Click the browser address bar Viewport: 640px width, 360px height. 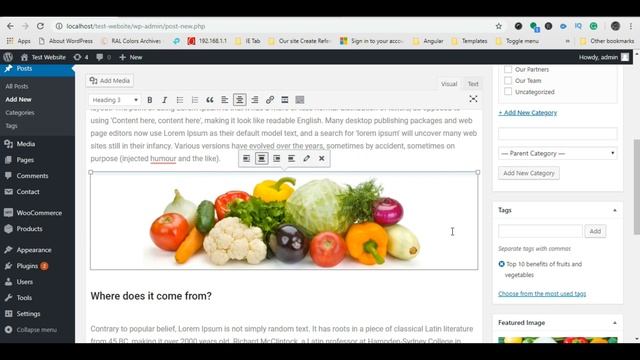tap(273, 26)
